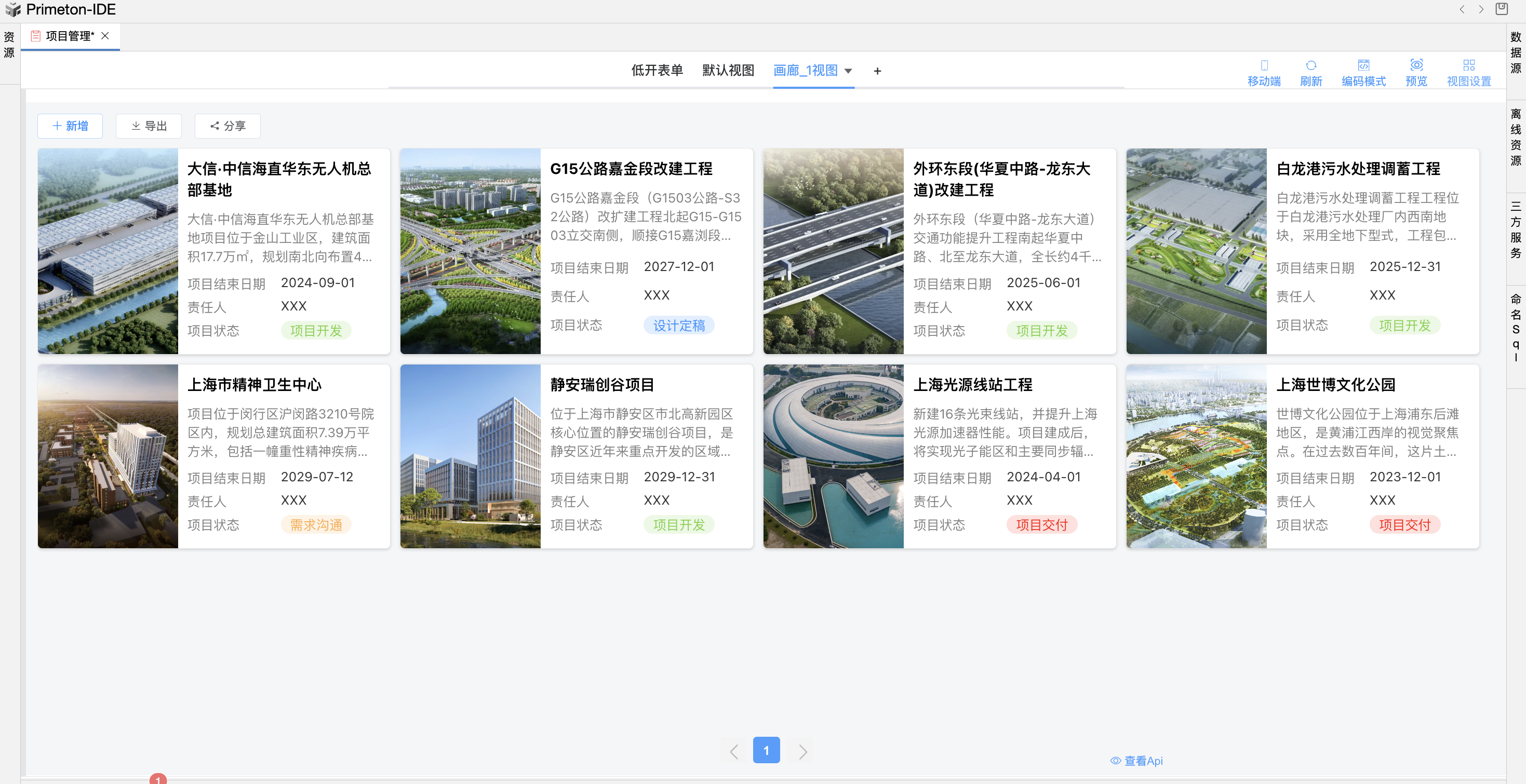The image size is (1526, 784).
Task: Click the 新增 button
Action: 70,126
